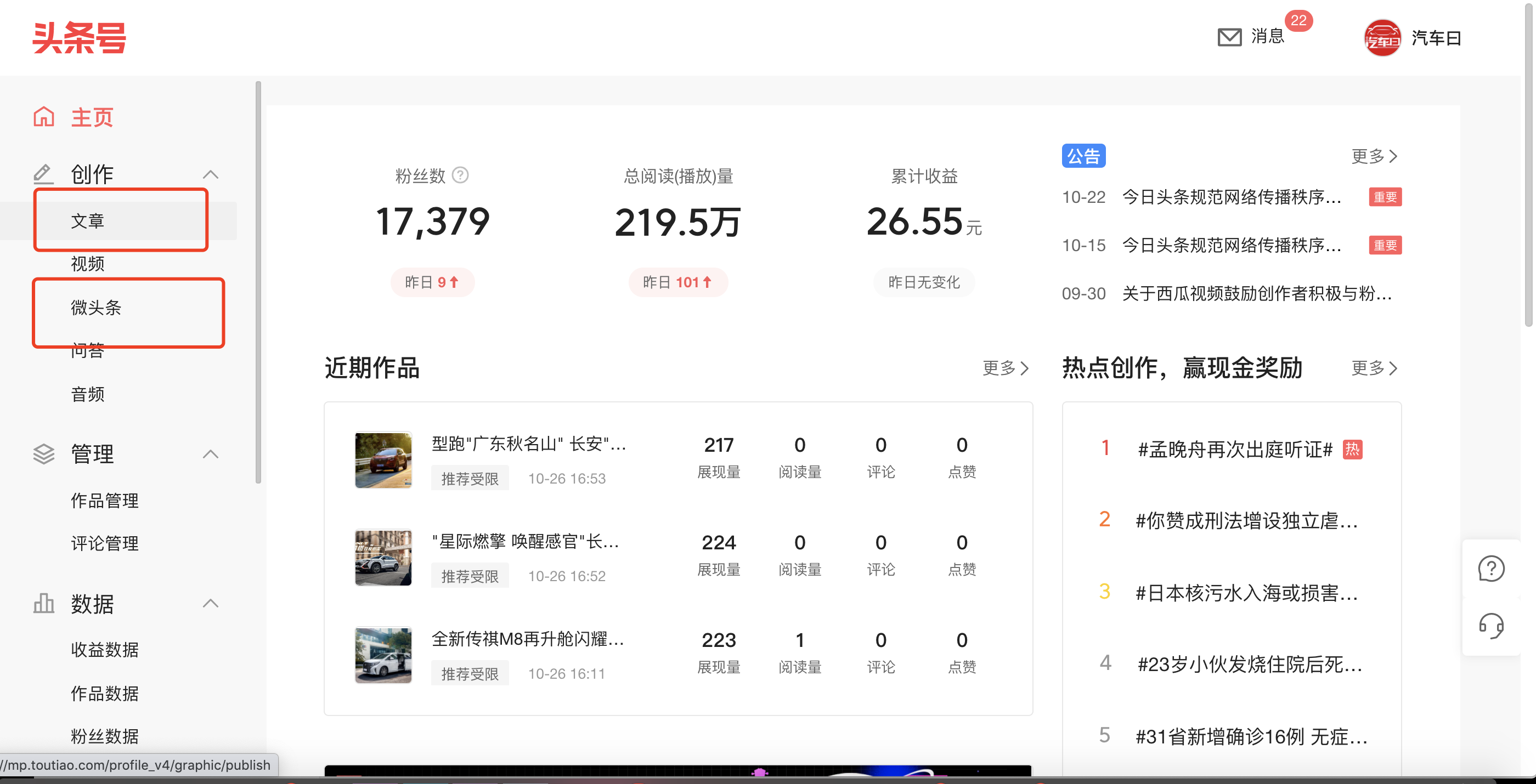Collapse the 数据 section chevron

click(x=211, y=604)
